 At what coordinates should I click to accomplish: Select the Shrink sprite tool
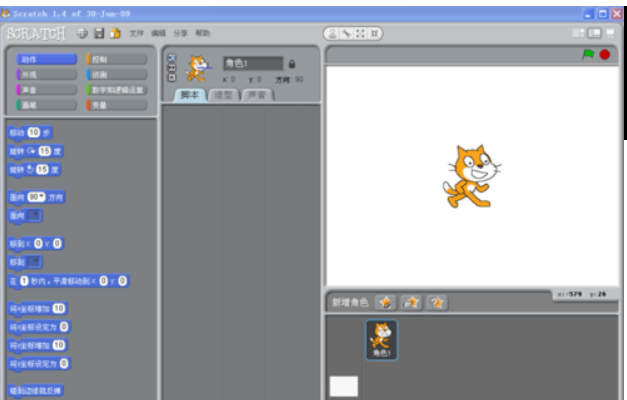pos(374,34)
